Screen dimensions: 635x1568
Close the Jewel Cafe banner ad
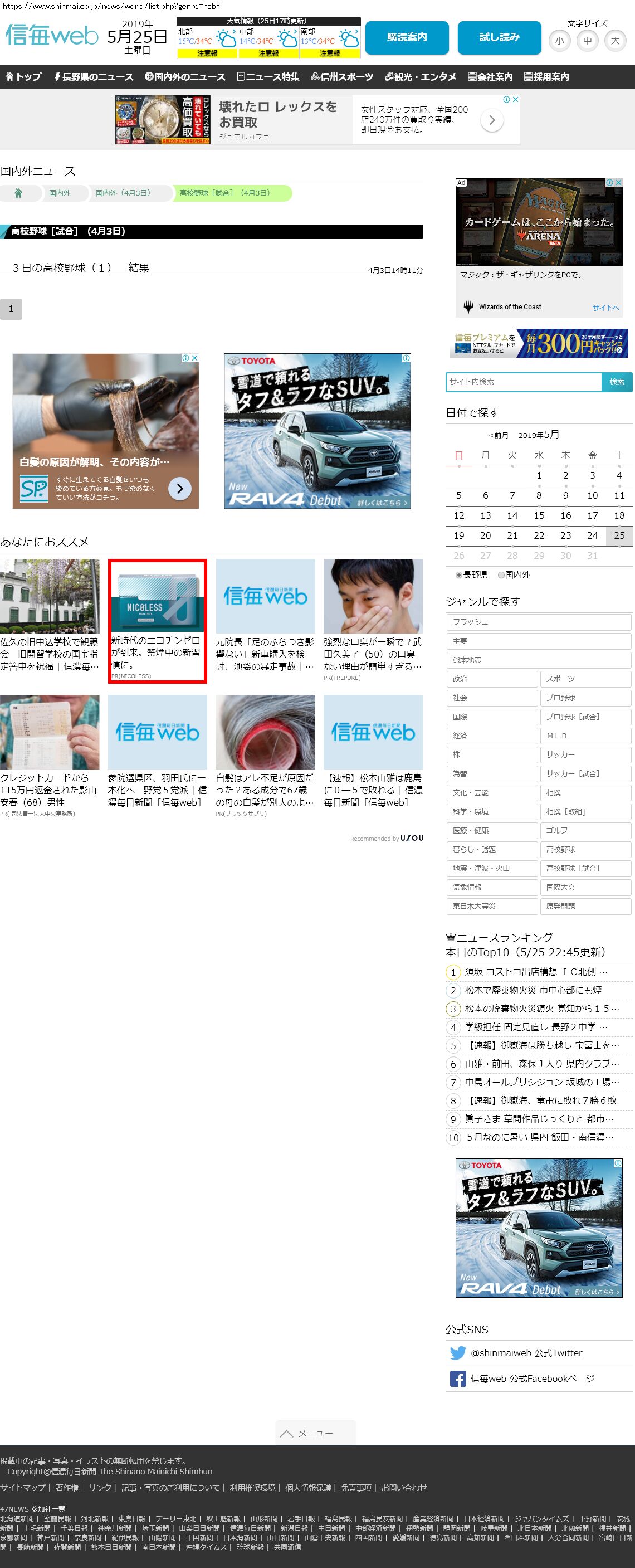(515, 99)
